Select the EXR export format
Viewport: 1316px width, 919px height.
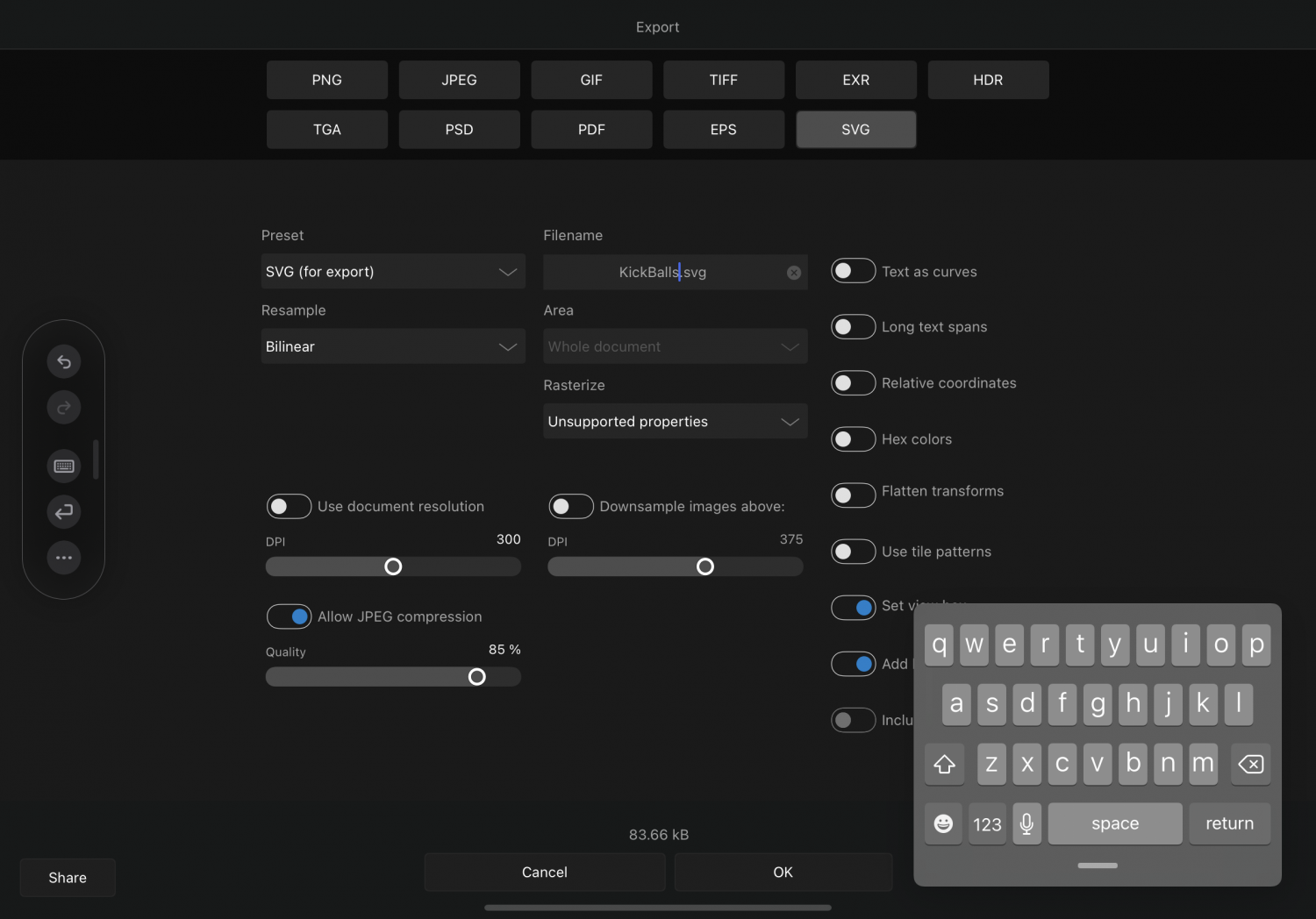point(856,80)
